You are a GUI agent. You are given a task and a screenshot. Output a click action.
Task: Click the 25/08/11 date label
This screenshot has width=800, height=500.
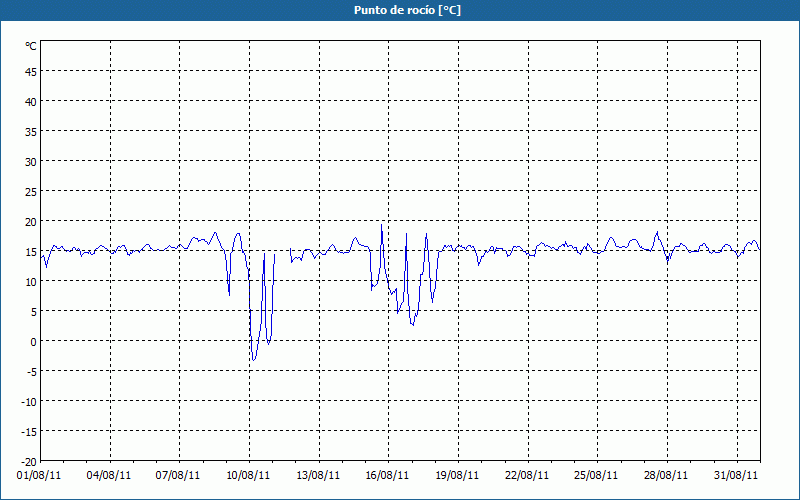[596, 475]
